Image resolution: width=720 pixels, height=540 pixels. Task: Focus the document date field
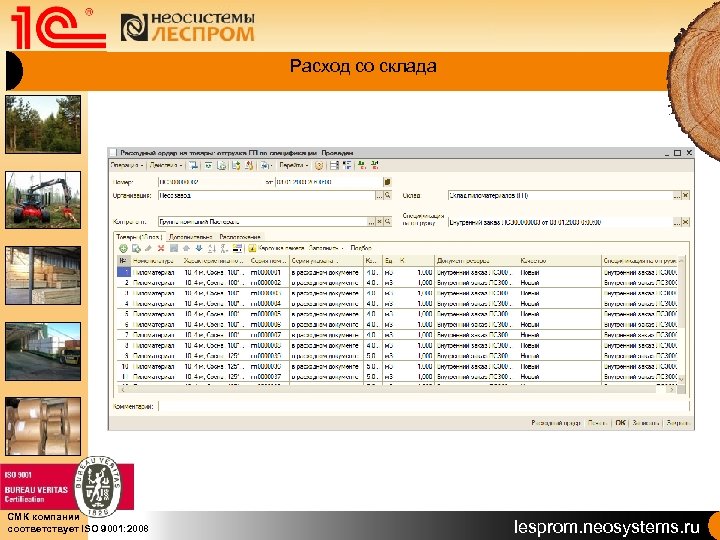point(329,182)
